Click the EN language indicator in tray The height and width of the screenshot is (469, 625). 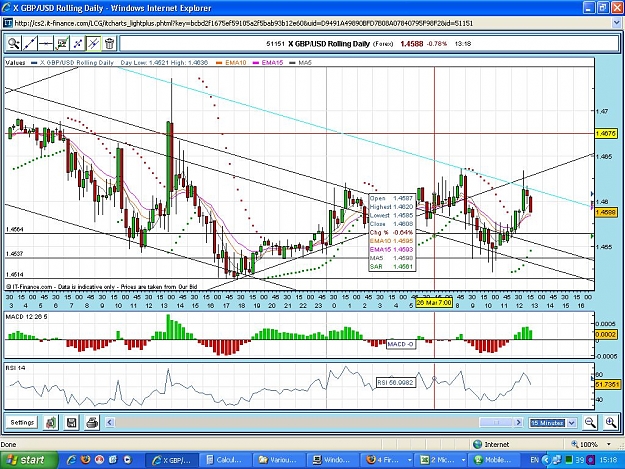535,460
